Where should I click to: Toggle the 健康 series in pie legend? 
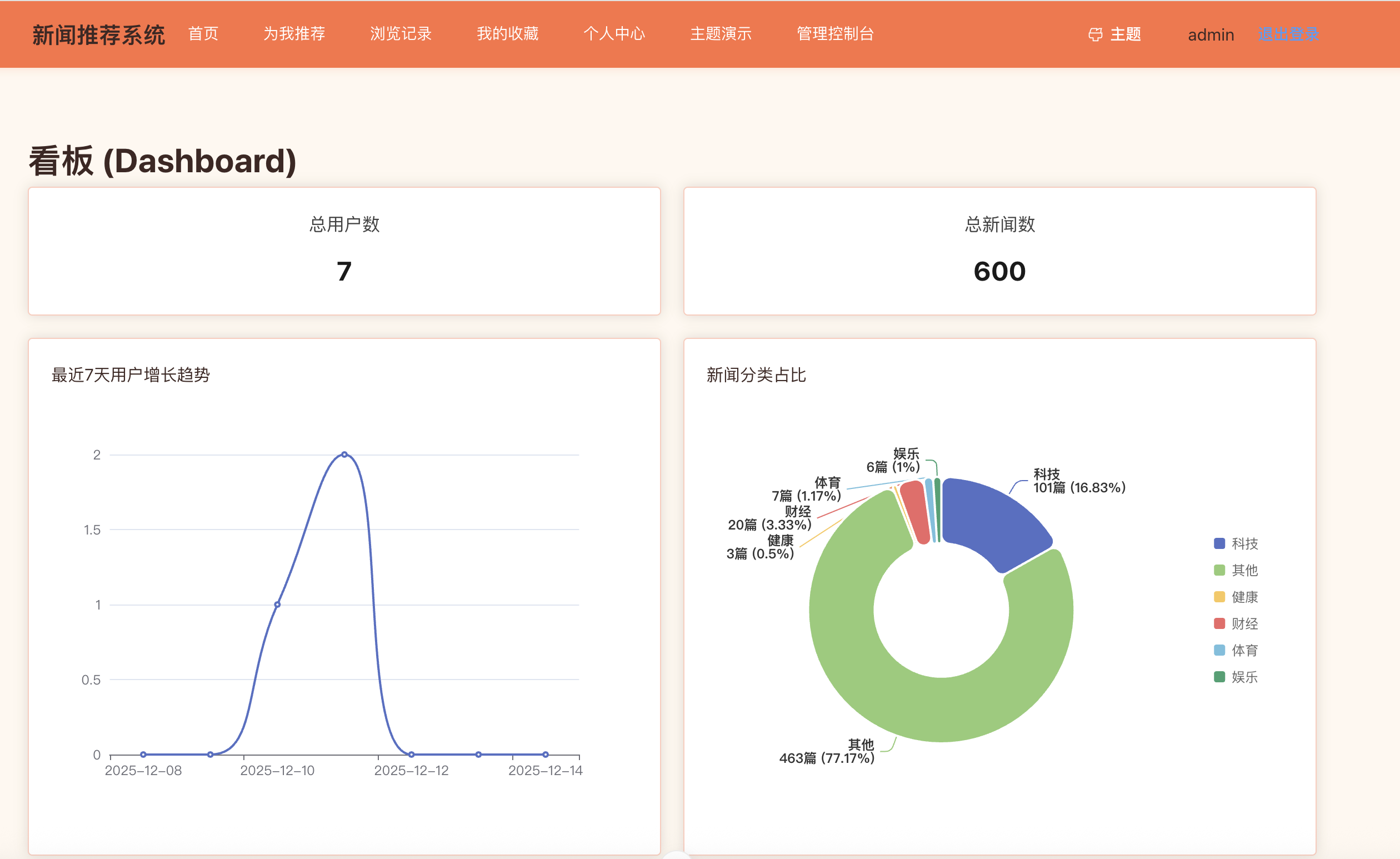[x=1244, y=597]
